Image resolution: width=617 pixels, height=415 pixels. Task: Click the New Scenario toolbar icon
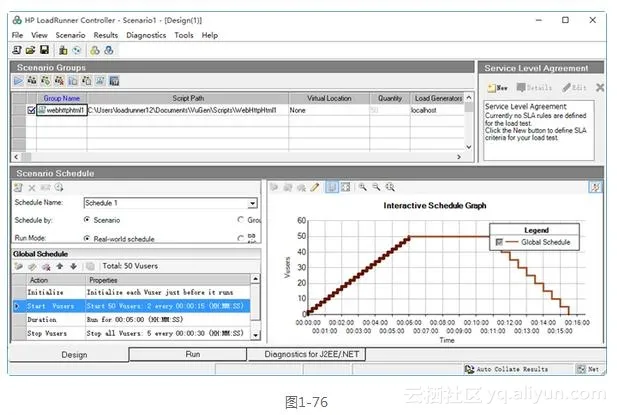click(17, 50)
